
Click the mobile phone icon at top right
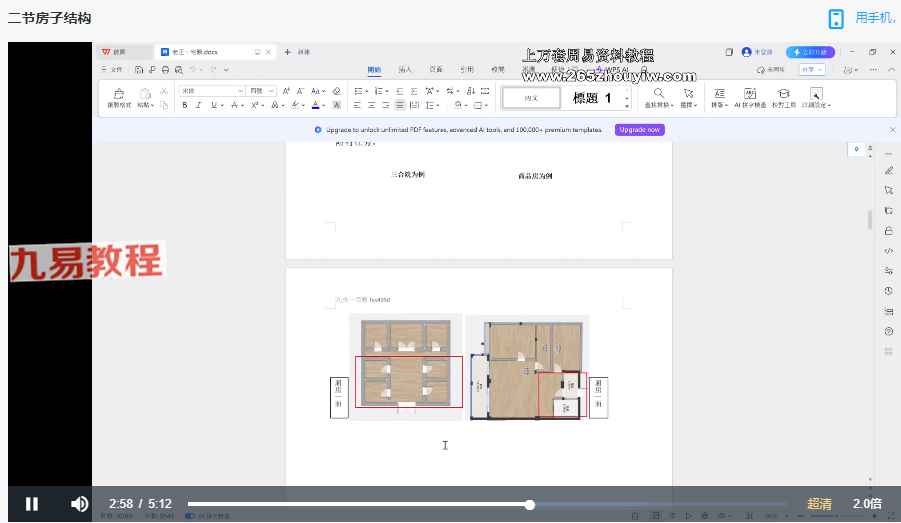click(x=836, y=18)
